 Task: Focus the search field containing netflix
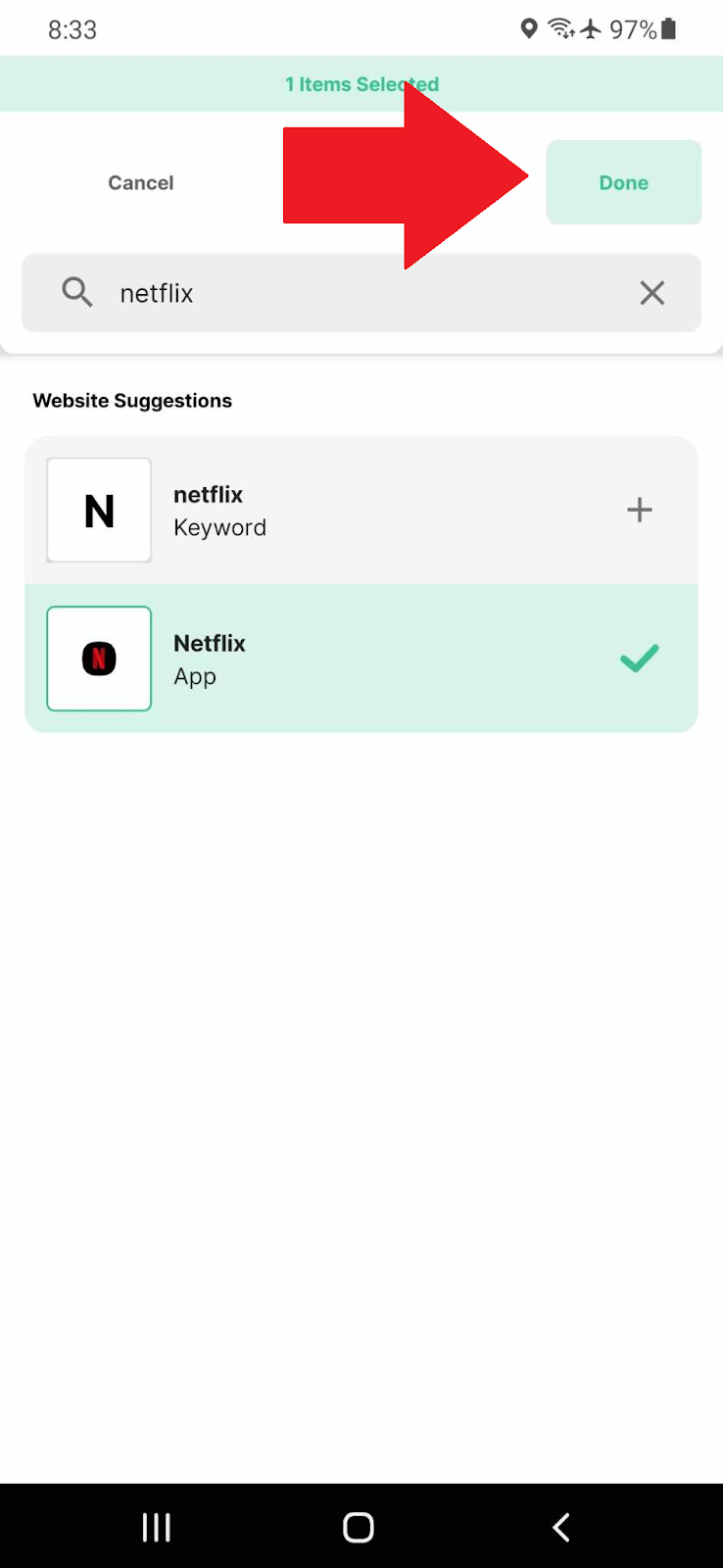pyautogui.click(x=362, y=293)
